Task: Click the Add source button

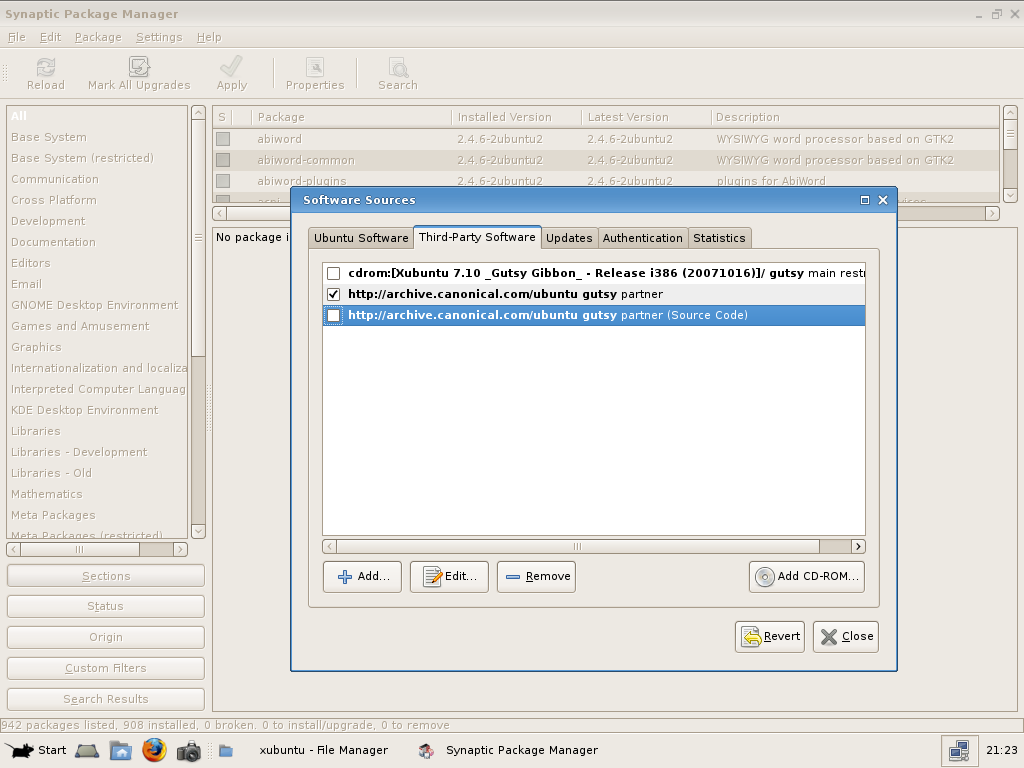Action: [362, 577]
